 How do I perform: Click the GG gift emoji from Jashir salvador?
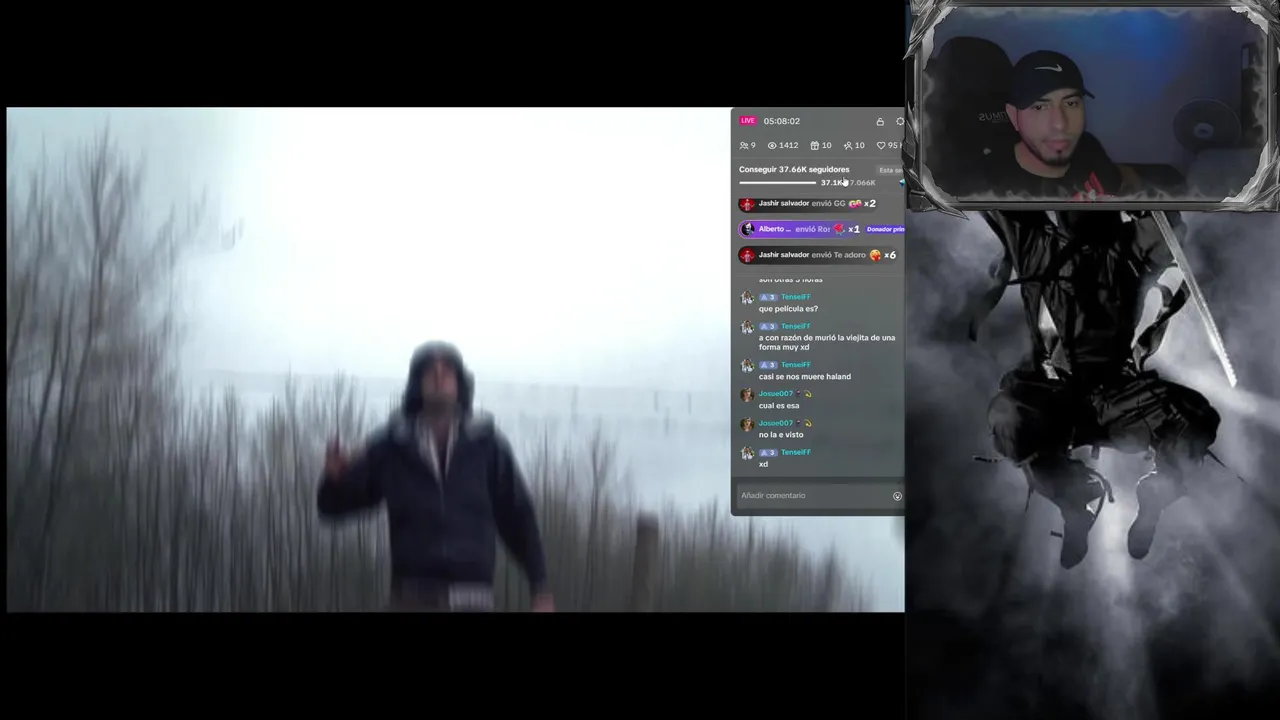pyautogui.click(x=855, y=204)
